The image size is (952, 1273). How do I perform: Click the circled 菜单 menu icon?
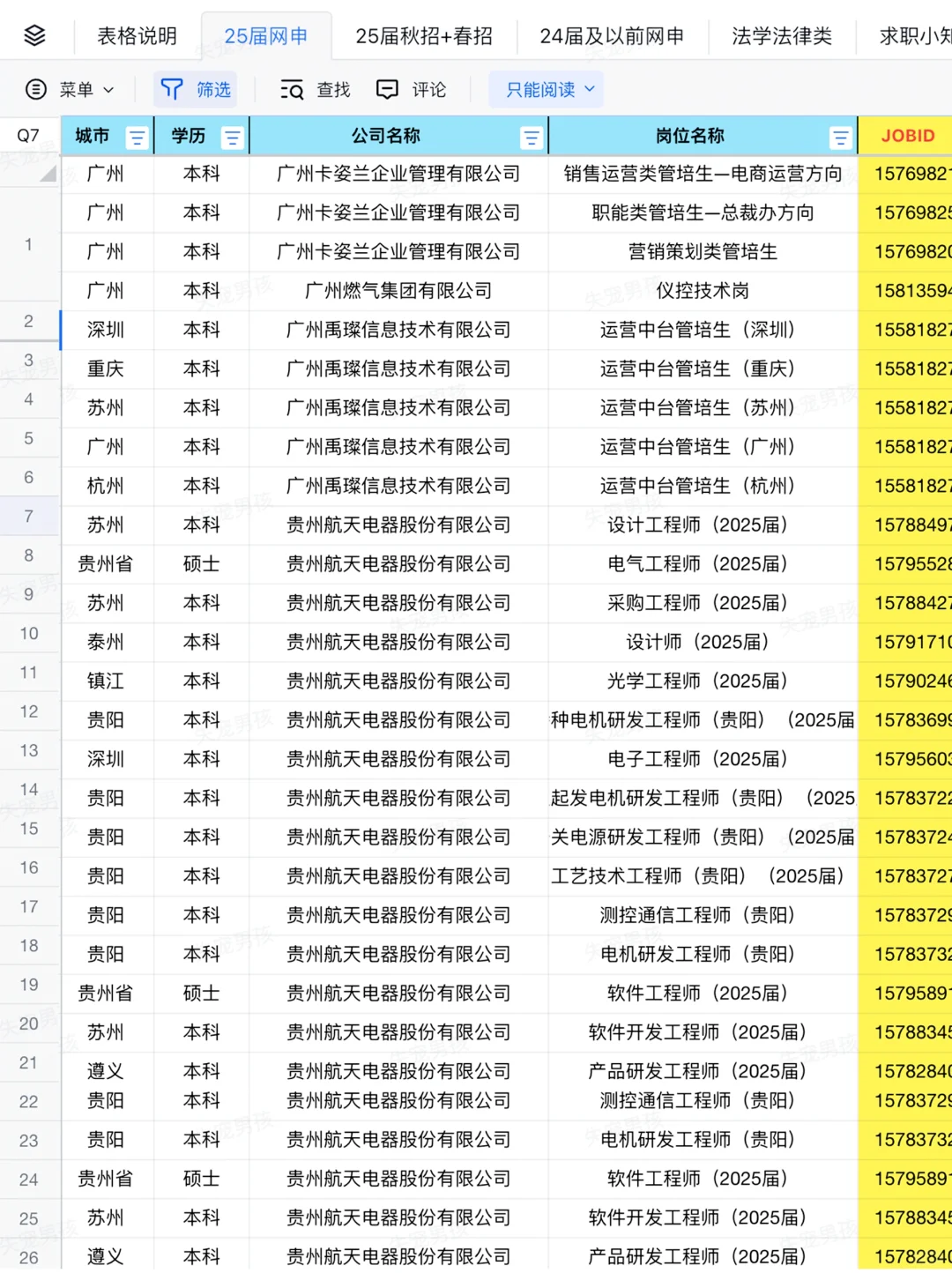pos(35,89)
